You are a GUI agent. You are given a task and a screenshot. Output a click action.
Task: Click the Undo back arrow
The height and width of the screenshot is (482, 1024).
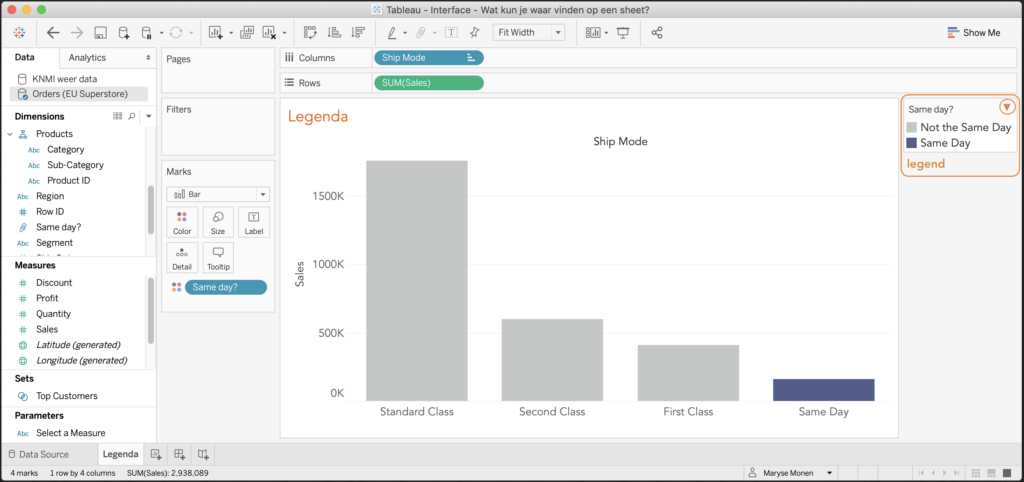(x=53, y=33)
